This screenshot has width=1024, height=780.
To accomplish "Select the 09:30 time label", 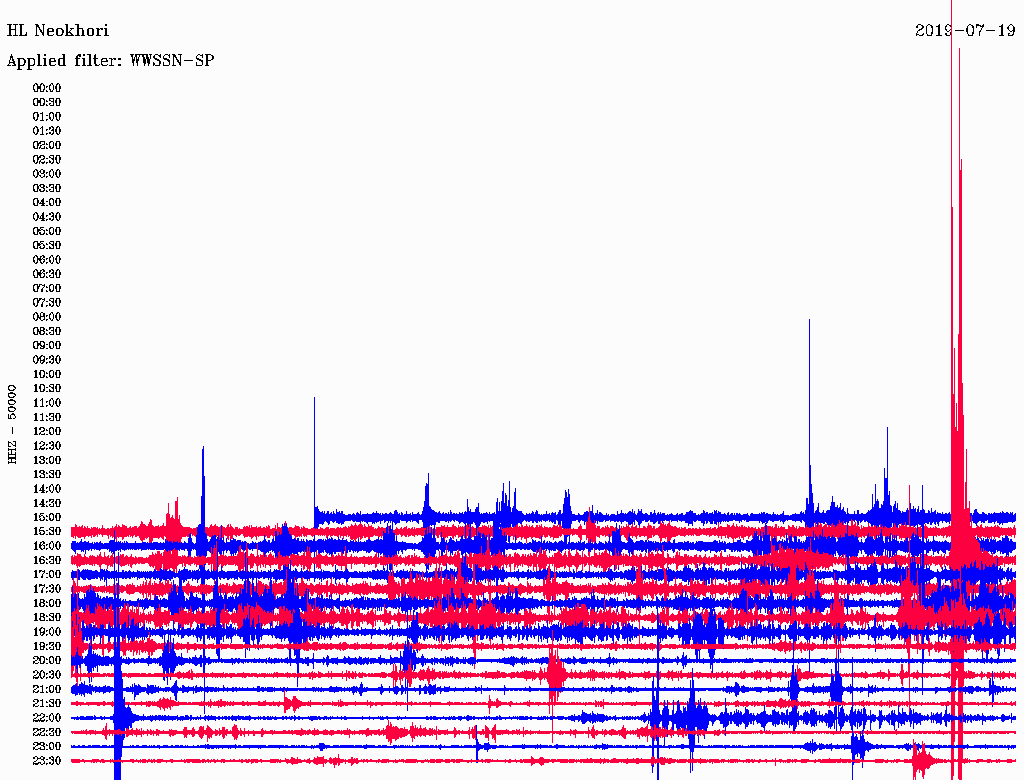I will [x=47, y=360].
